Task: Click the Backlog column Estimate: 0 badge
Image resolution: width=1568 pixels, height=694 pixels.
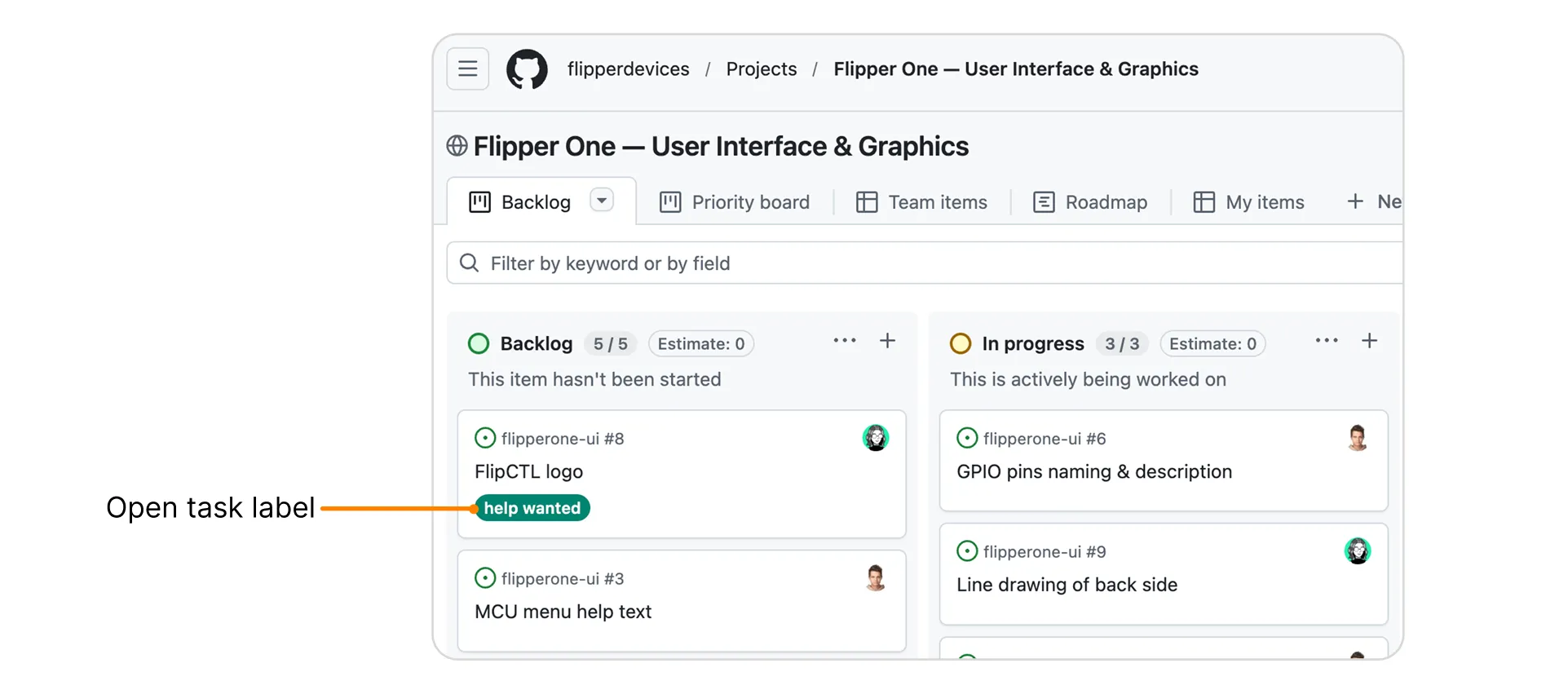Action: 701,344
